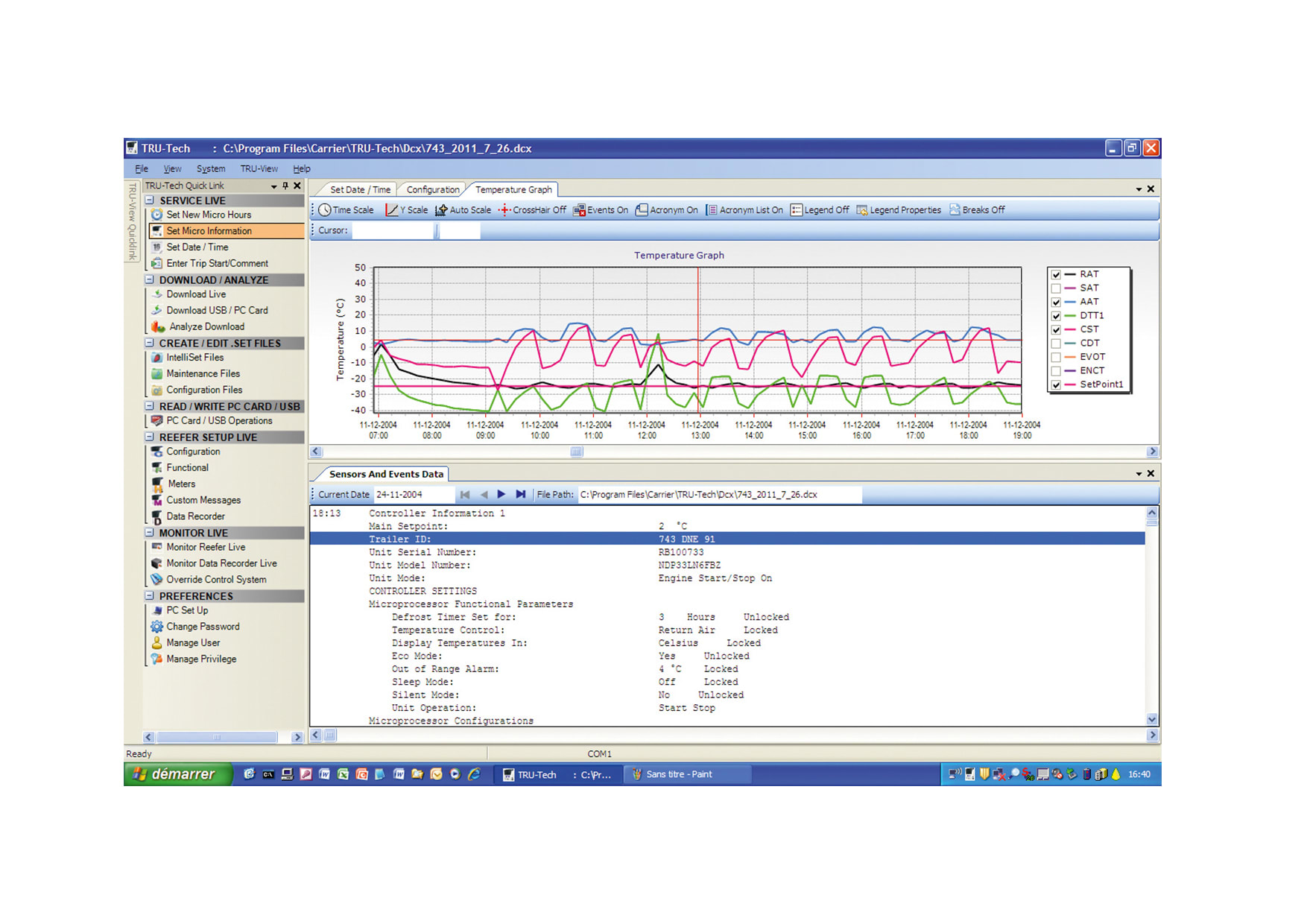Collapse the MONITOR LIVE group

tap(150, 533)
